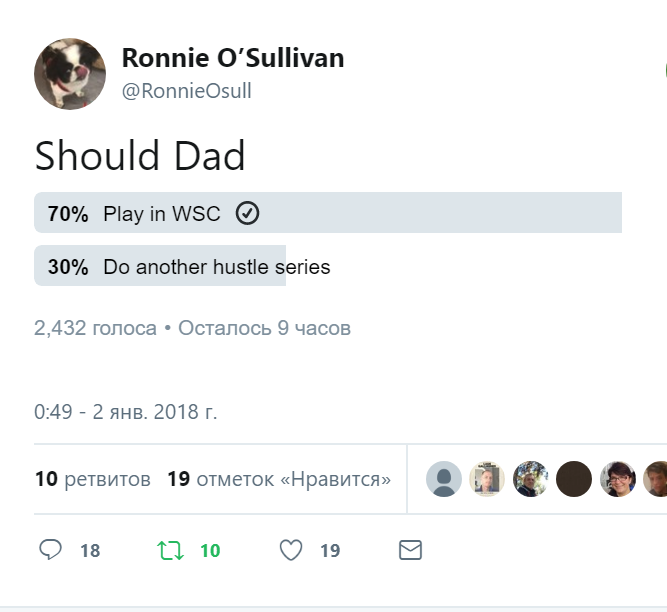This screenshot has width=667, height=612.
Task: Click the reply speech bubble icon
Action: [51, 550]
